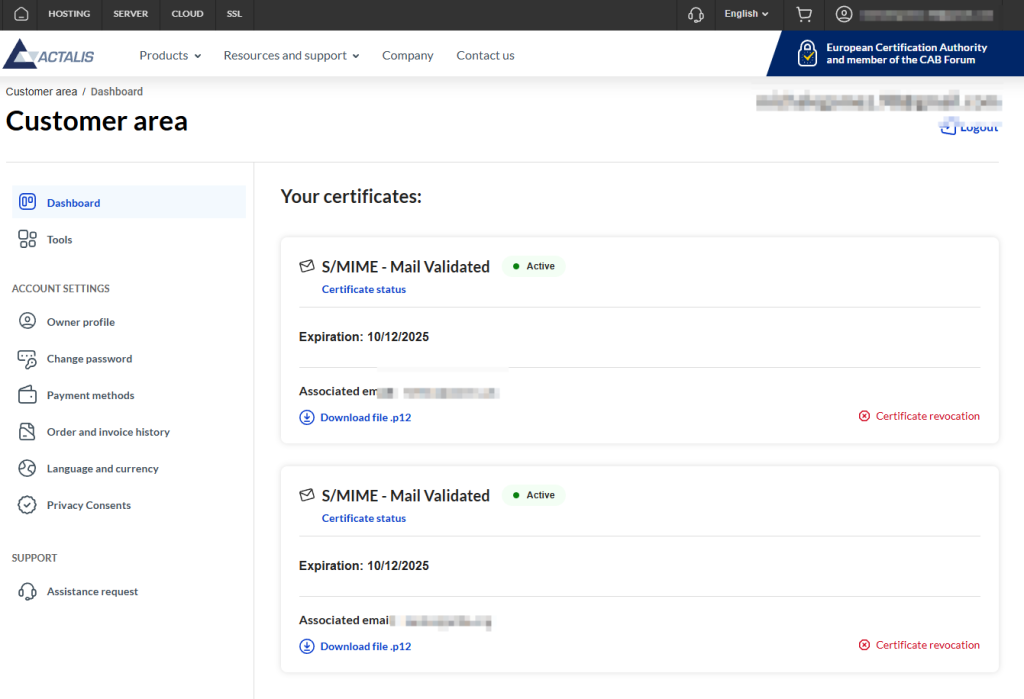Expand Resources and support menu
Viewport: 1024px width, 699px height.
(x=291, y=56)
